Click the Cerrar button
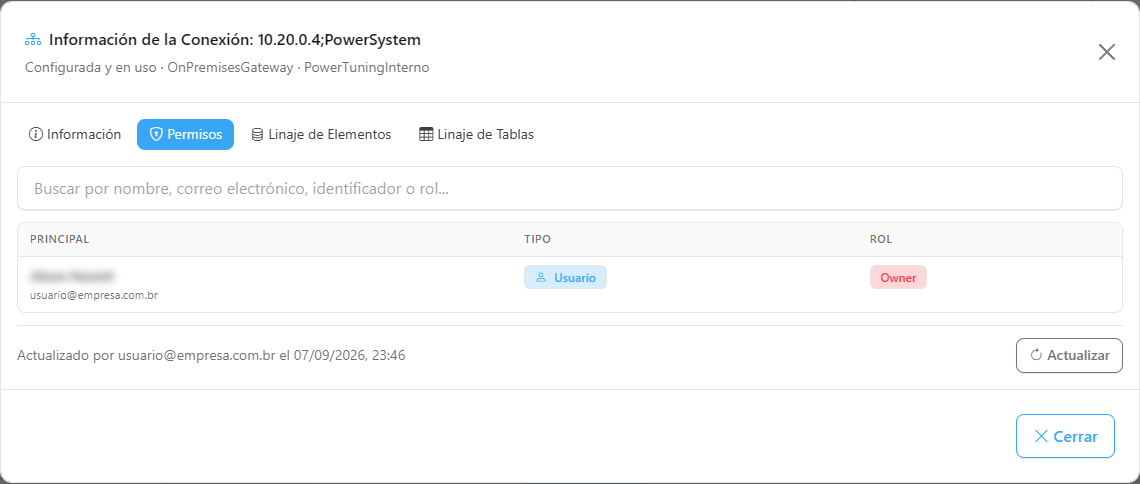Image resolution: width=1140 pixels, height=484 pixels. pos(1065,436)
